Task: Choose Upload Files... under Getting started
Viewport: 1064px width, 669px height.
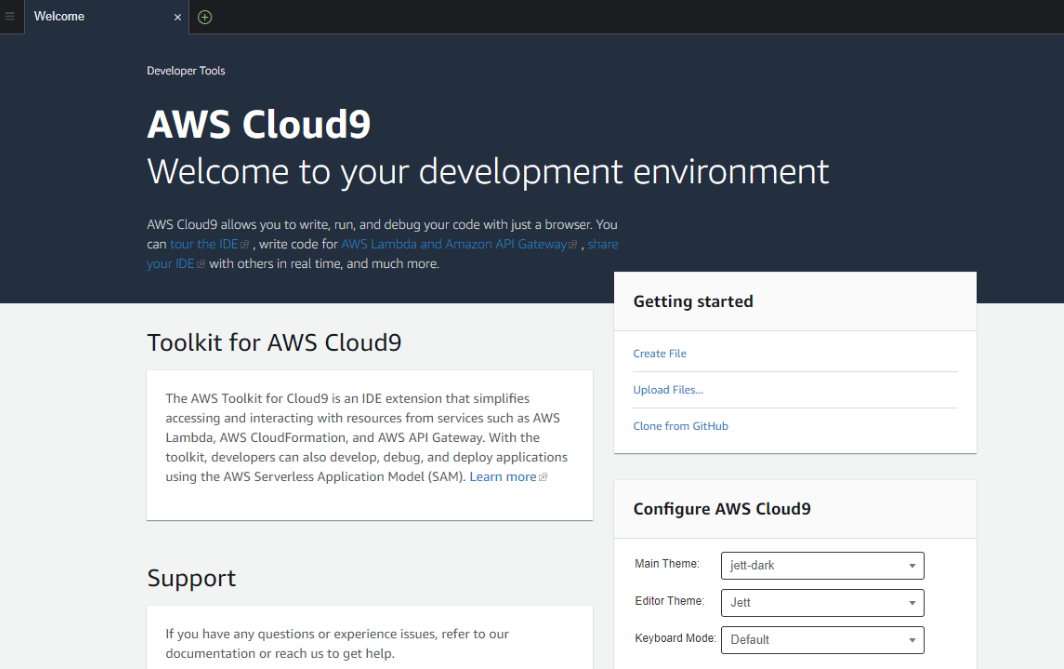Action: [x=668, y=390]
